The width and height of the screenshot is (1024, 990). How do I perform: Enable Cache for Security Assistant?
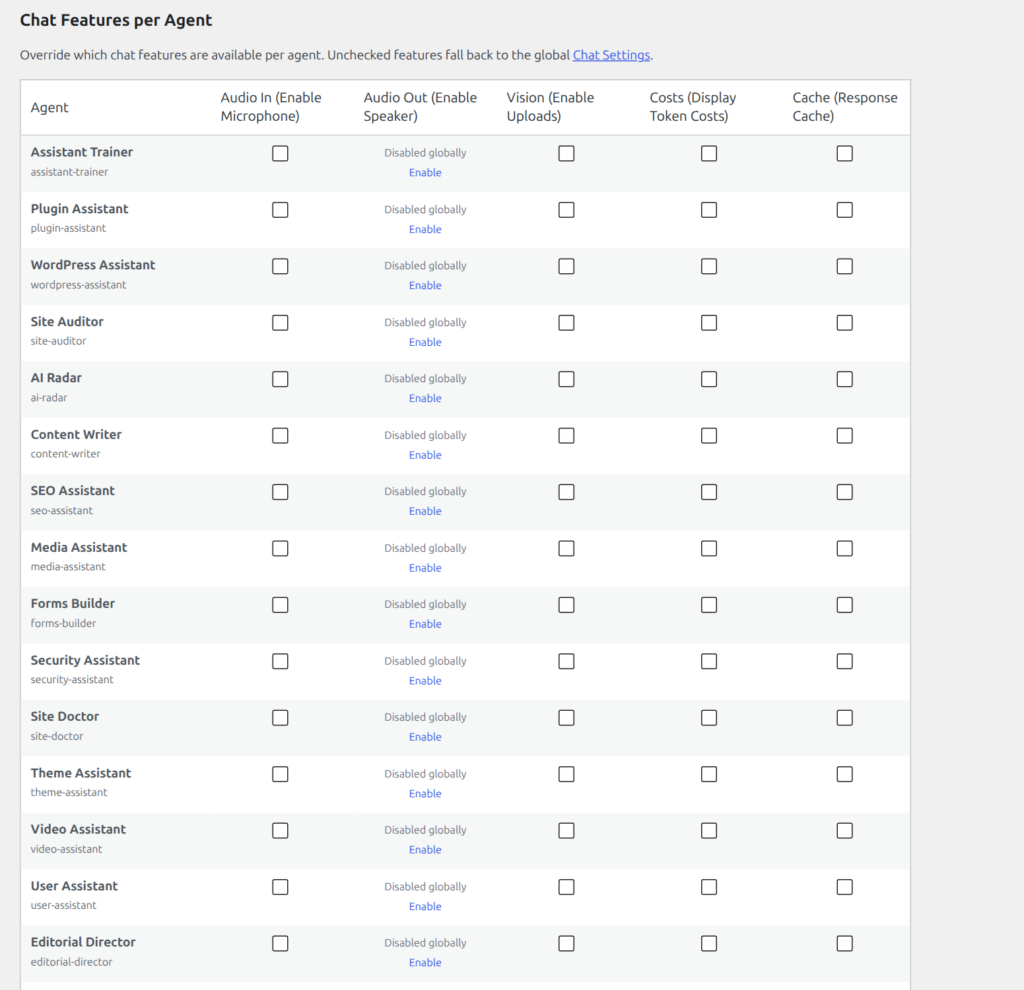point(844,662)
